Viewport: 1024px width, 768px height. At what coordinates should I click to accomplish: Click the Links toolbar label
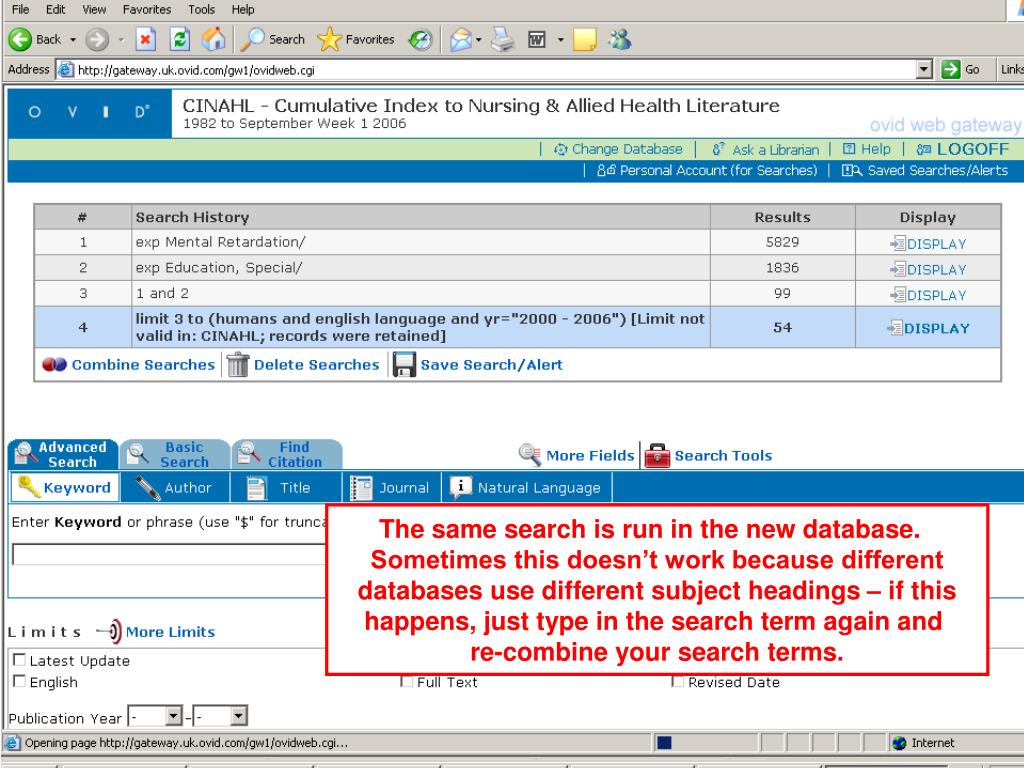(1012, 69)
